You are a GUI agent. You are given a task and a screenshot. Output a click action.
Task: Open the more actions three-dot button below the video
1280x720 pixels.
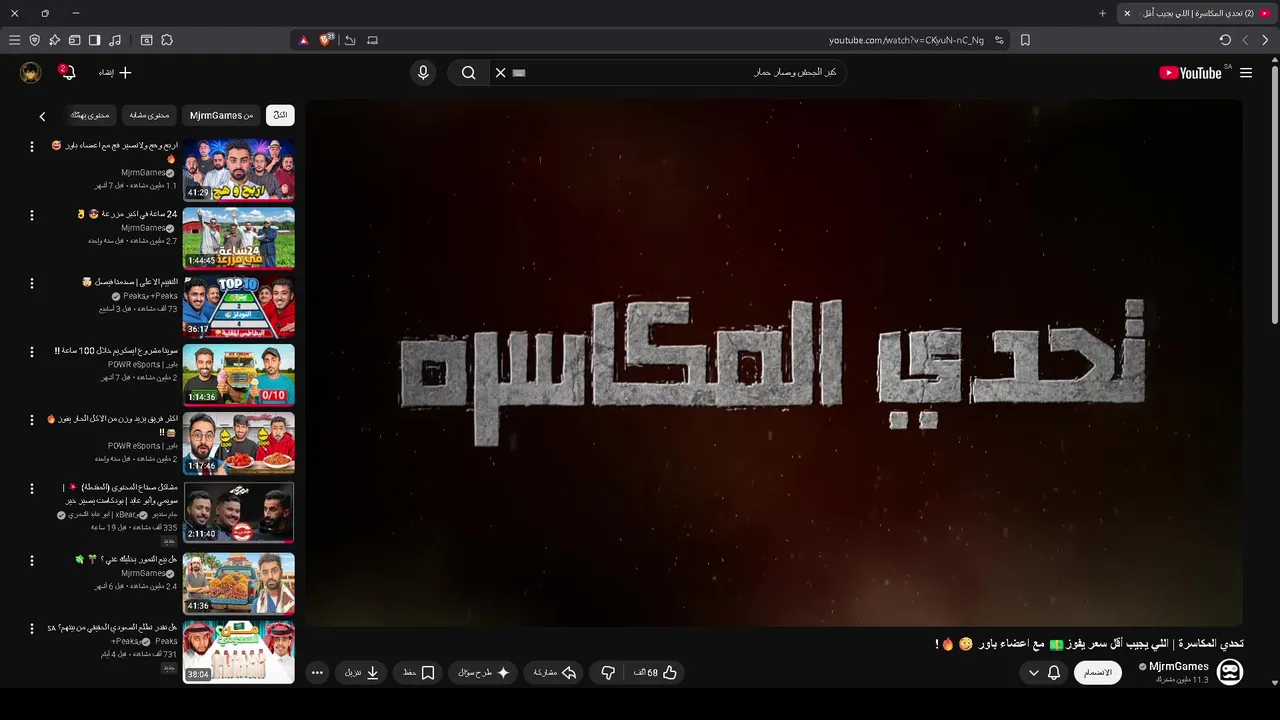tap(317, 673)
